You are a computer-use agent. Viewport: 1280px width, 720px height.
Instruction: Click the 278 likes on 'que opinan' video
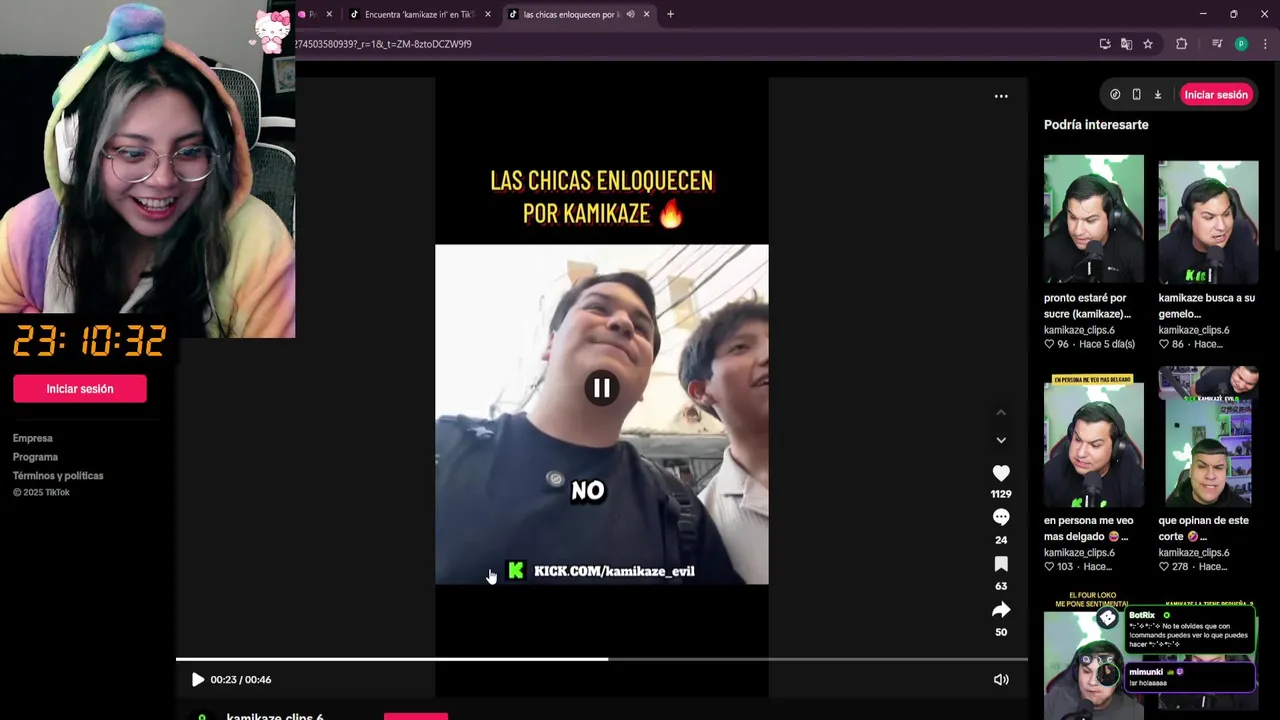1173,567
